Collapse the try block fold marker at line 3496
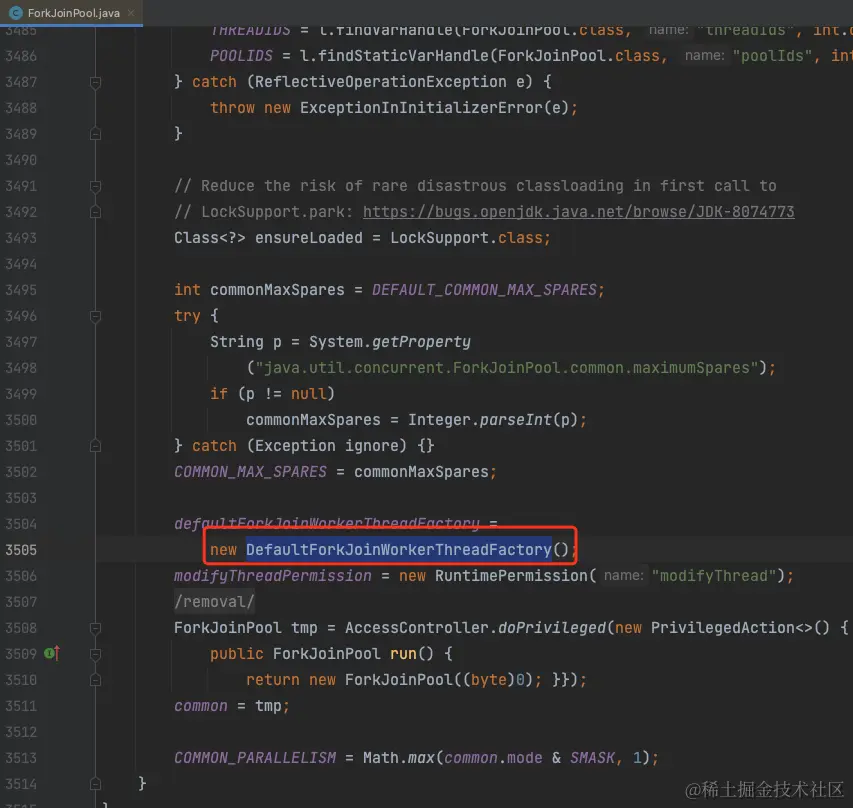Viewport: 853px width, 808px height. [x=95, y=316]
